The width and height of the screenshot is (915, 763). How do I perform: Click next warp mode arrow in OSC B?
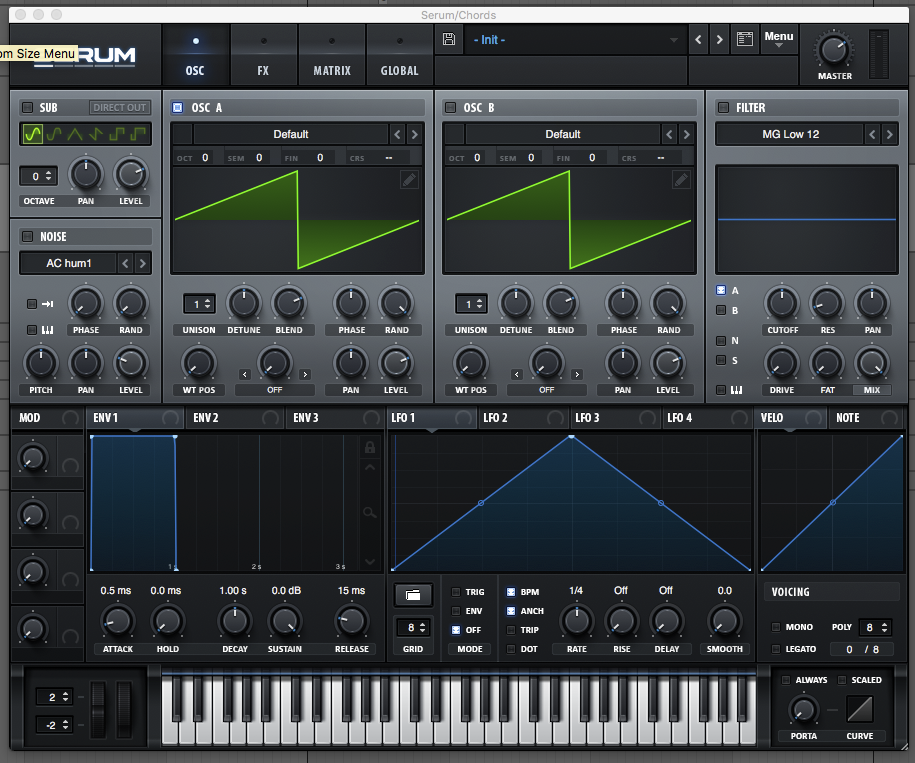pyautogui.click(x=577, y=374)
